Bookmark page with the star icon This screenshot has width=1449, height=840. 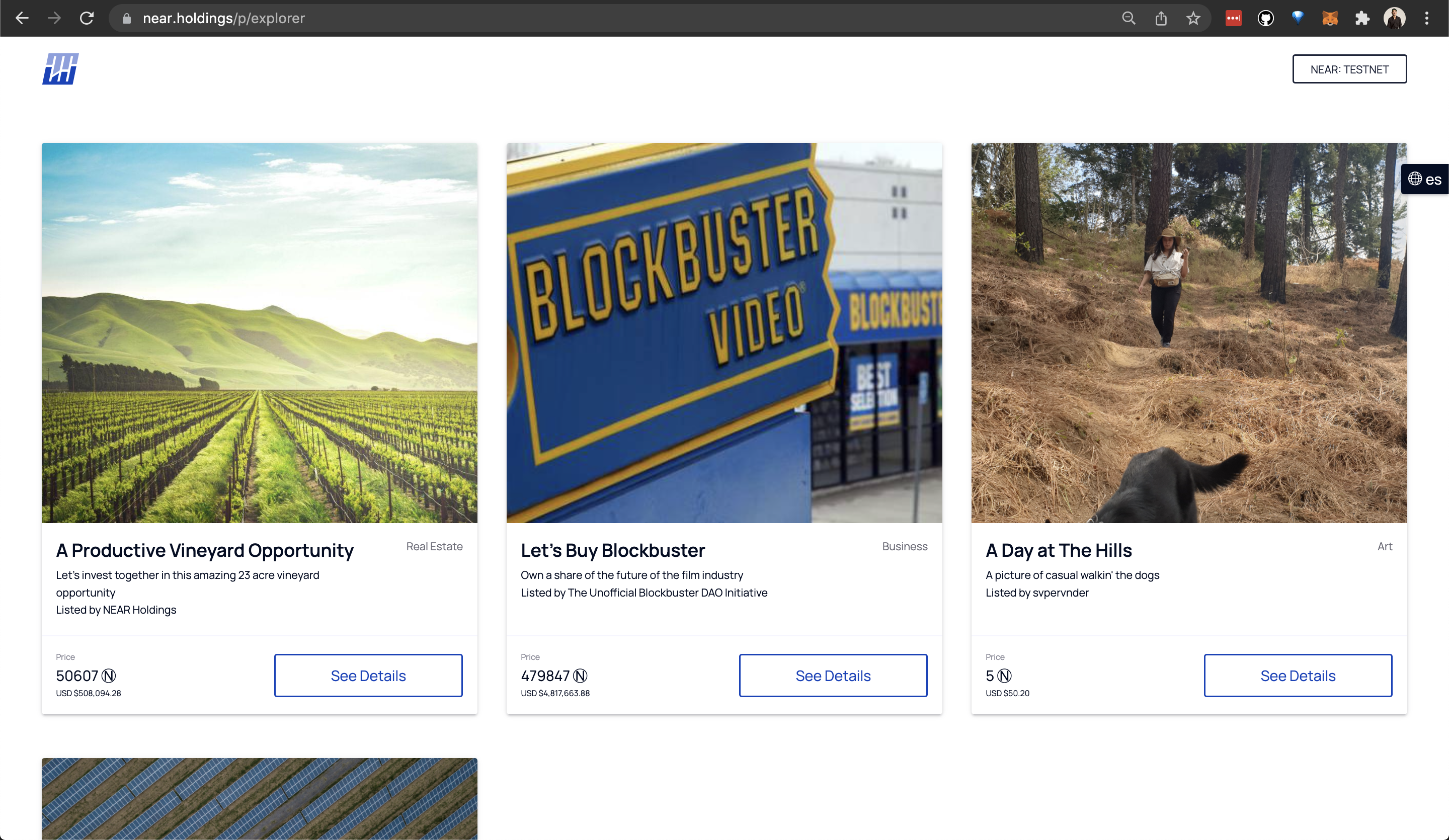1193,19
